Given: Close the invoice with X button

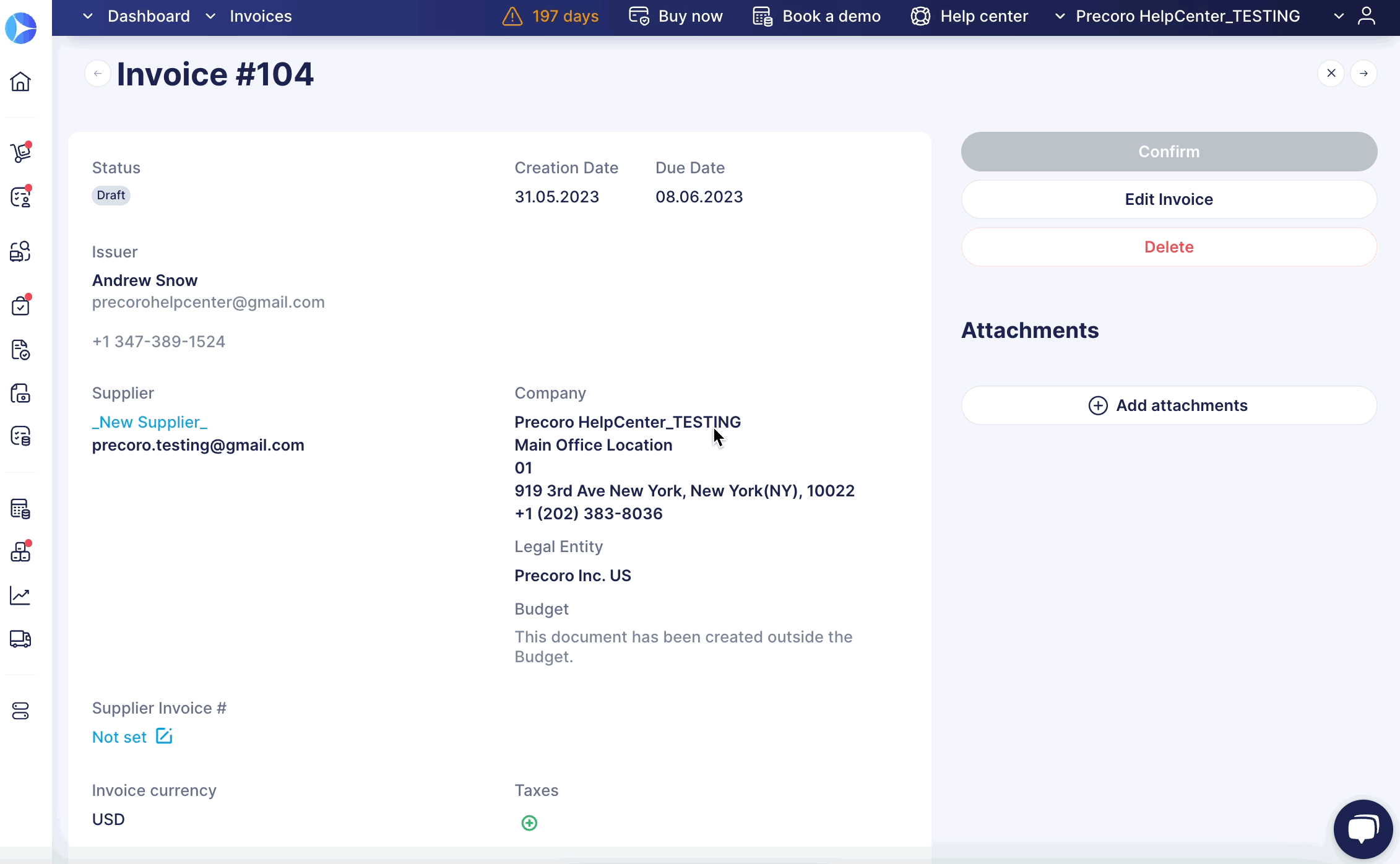Looking at the screenshot, I should pyautogui.click(x=1331, y=73).
